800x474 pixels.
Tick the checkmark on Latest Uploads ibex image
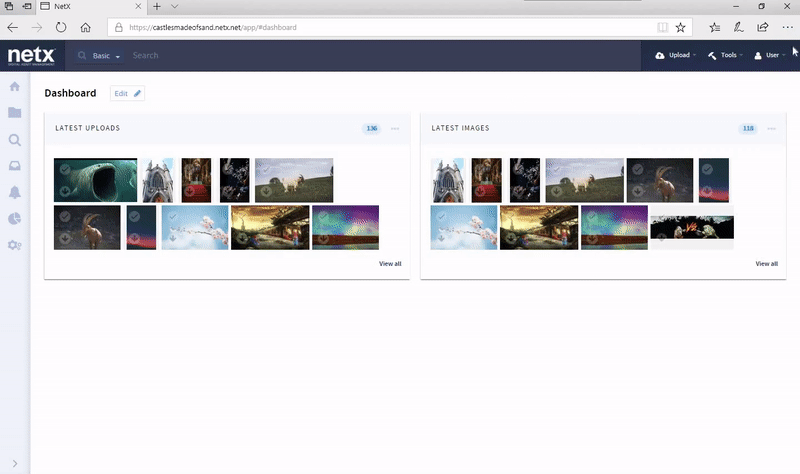point(65,216)
